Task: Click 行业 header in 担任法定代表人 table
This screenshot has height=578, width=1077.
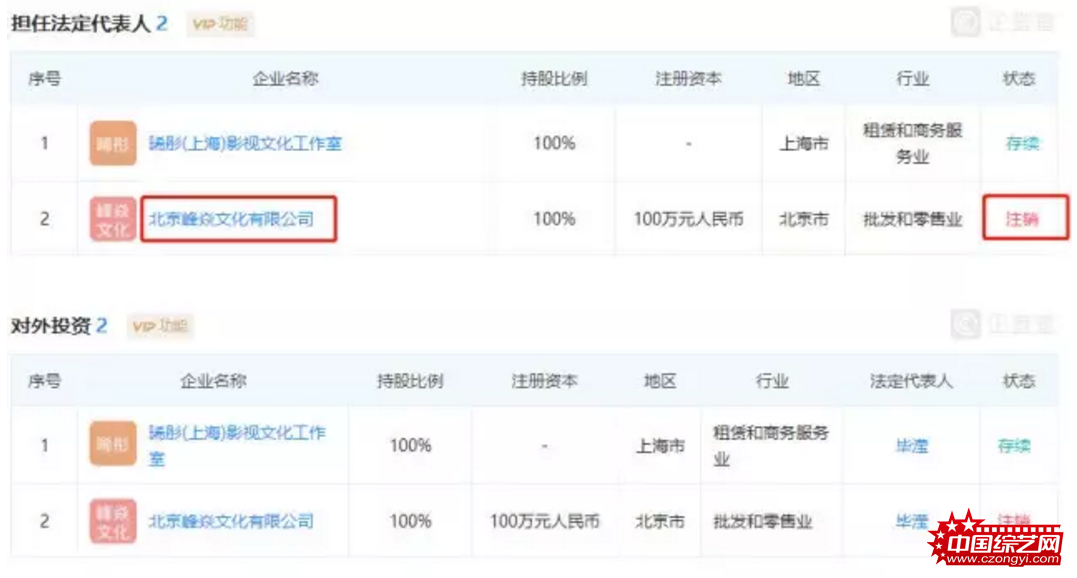Action: point(913,79)
